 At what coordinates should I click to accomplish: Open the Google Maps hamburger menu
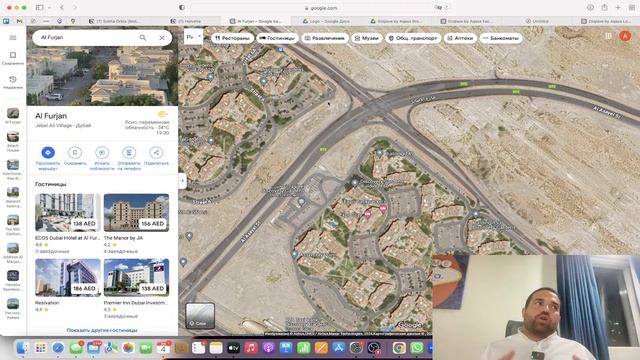click(13, 38)
